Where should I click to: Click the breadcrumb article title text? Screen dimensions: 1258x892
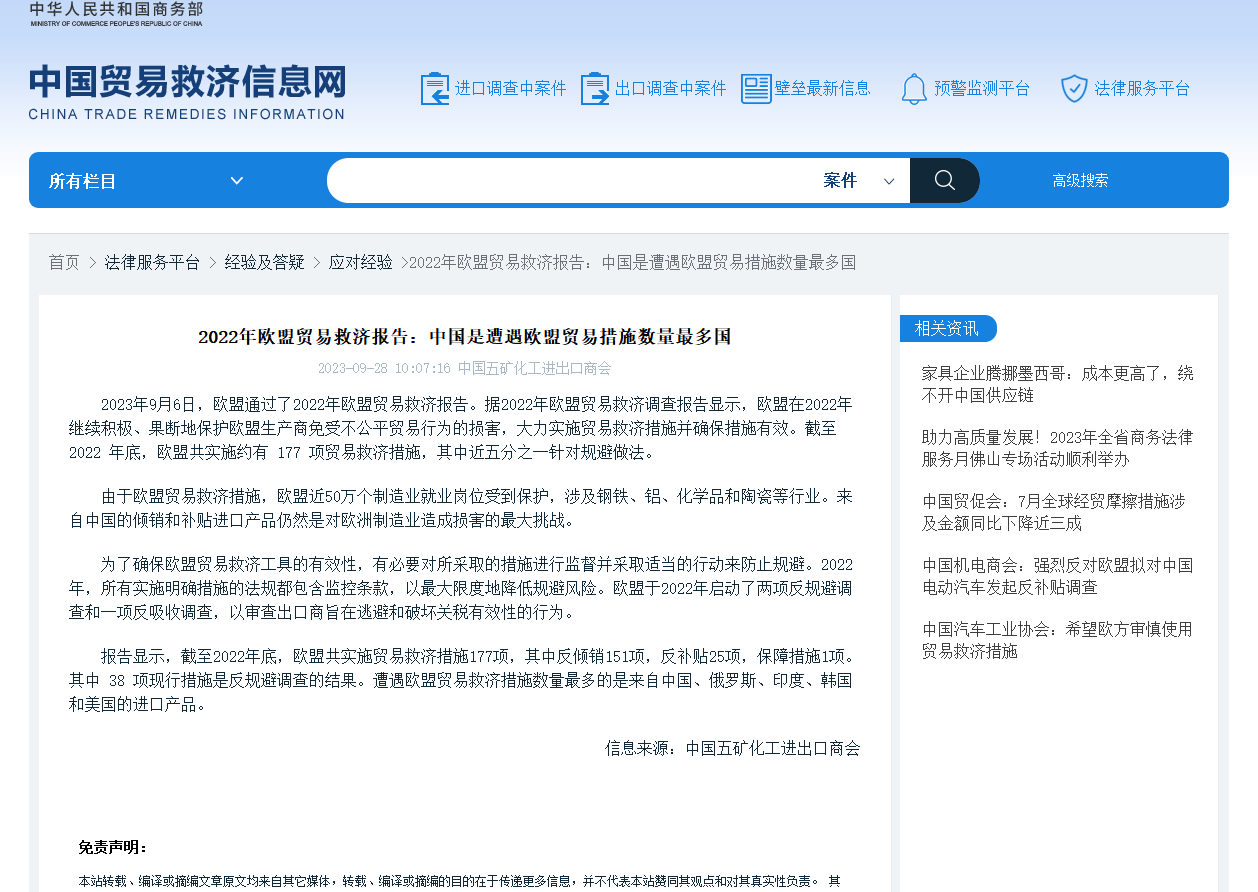(632, 262)
